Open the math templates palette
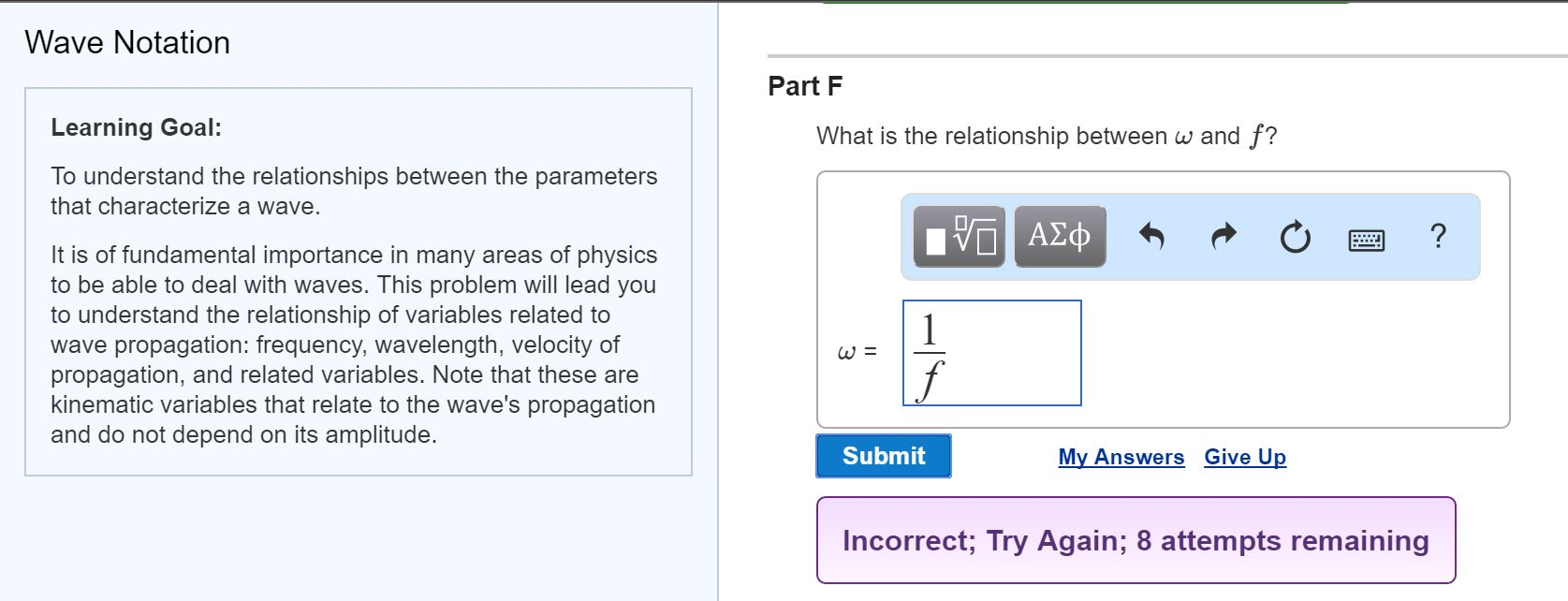This screenshot has height=601, width=1568. tap(959, 236)
